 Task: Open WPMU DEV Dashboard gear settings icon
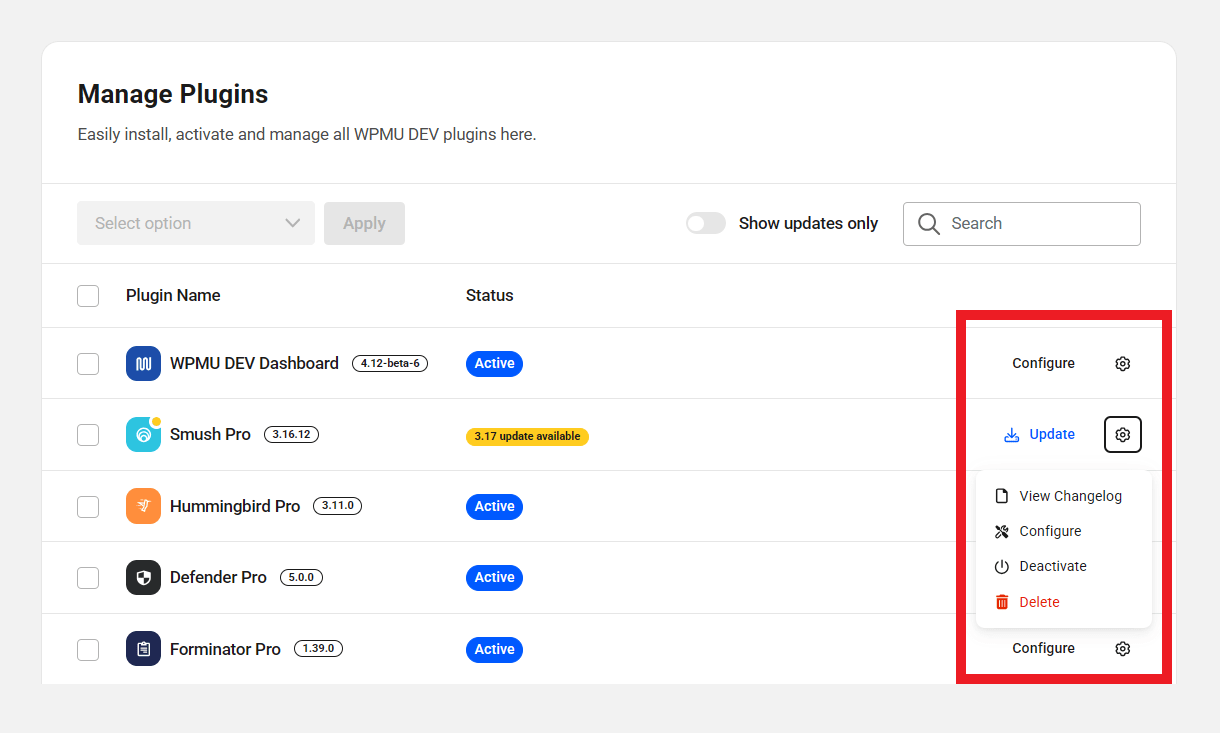1122,363
